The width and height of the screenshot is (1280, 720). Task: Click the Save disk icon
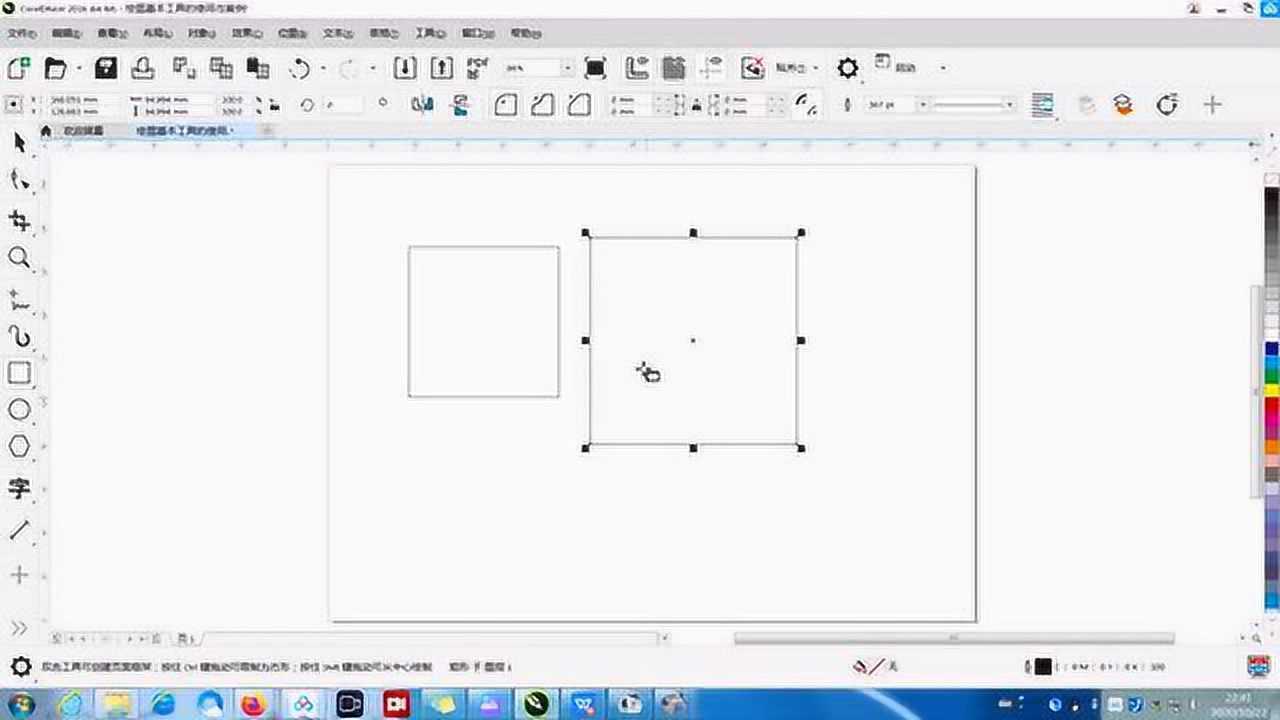(x=106, y=68)
